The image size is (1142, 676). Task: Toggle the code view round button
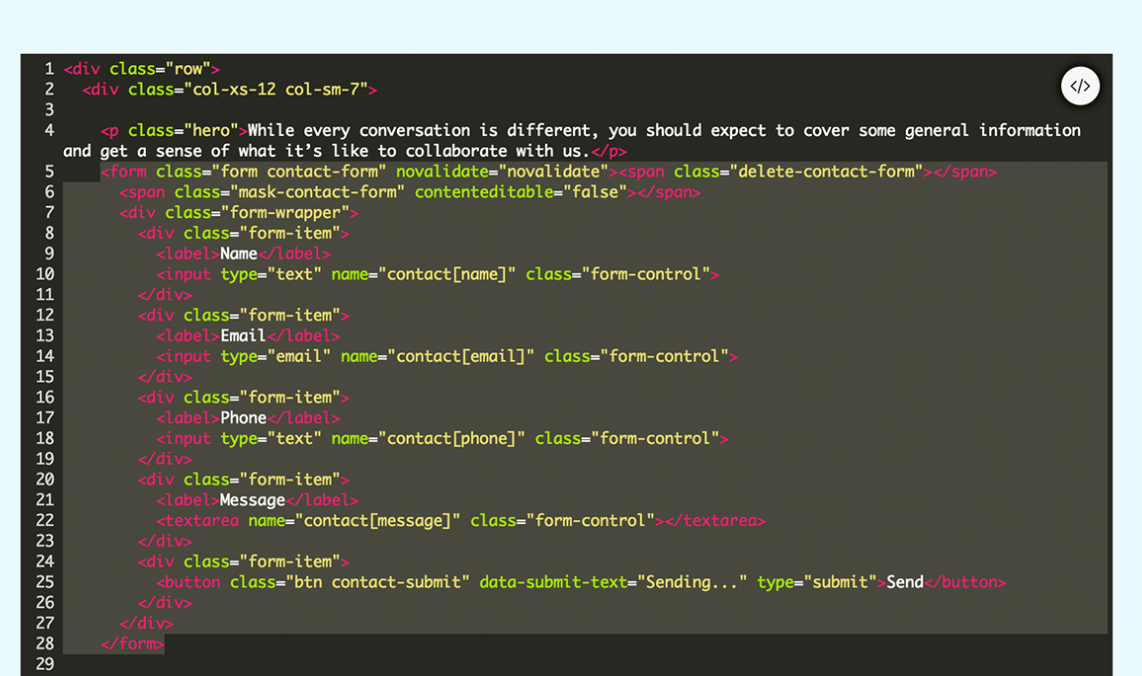[1080, 86]
